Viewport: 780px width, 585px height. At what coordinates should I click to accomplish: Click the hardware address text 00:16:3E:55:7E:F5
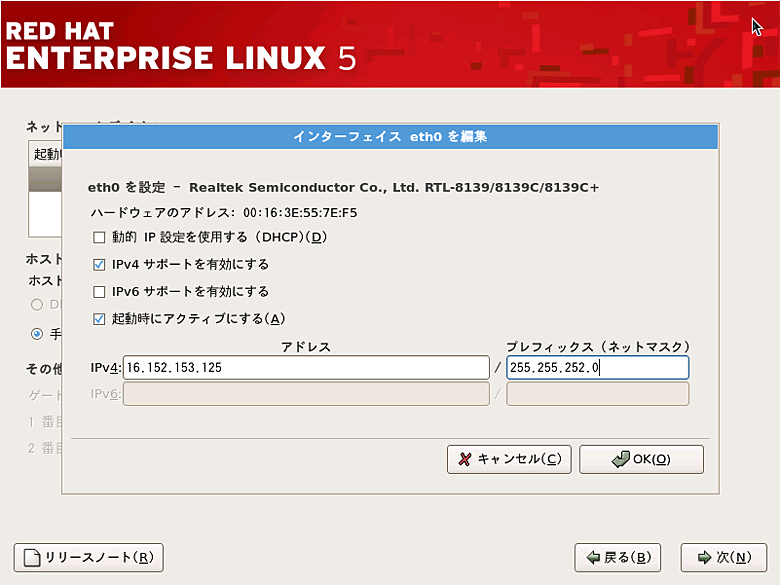pyautogui.click(x=298, y=213)
